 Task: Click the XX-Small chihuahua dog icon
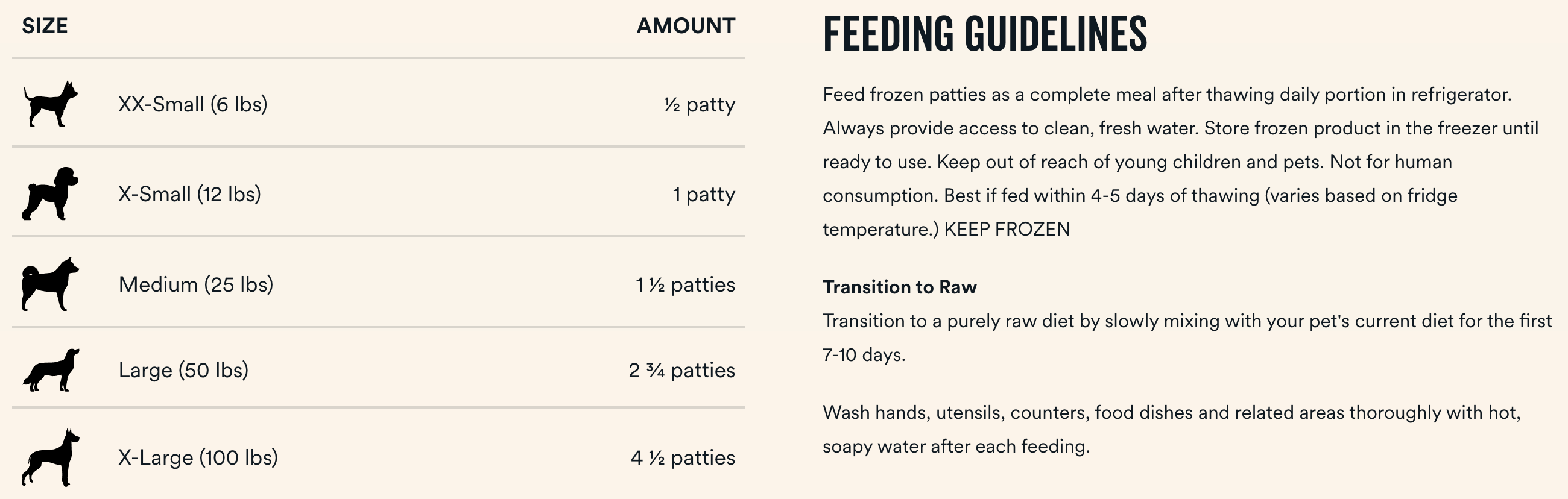click(51, 104)
